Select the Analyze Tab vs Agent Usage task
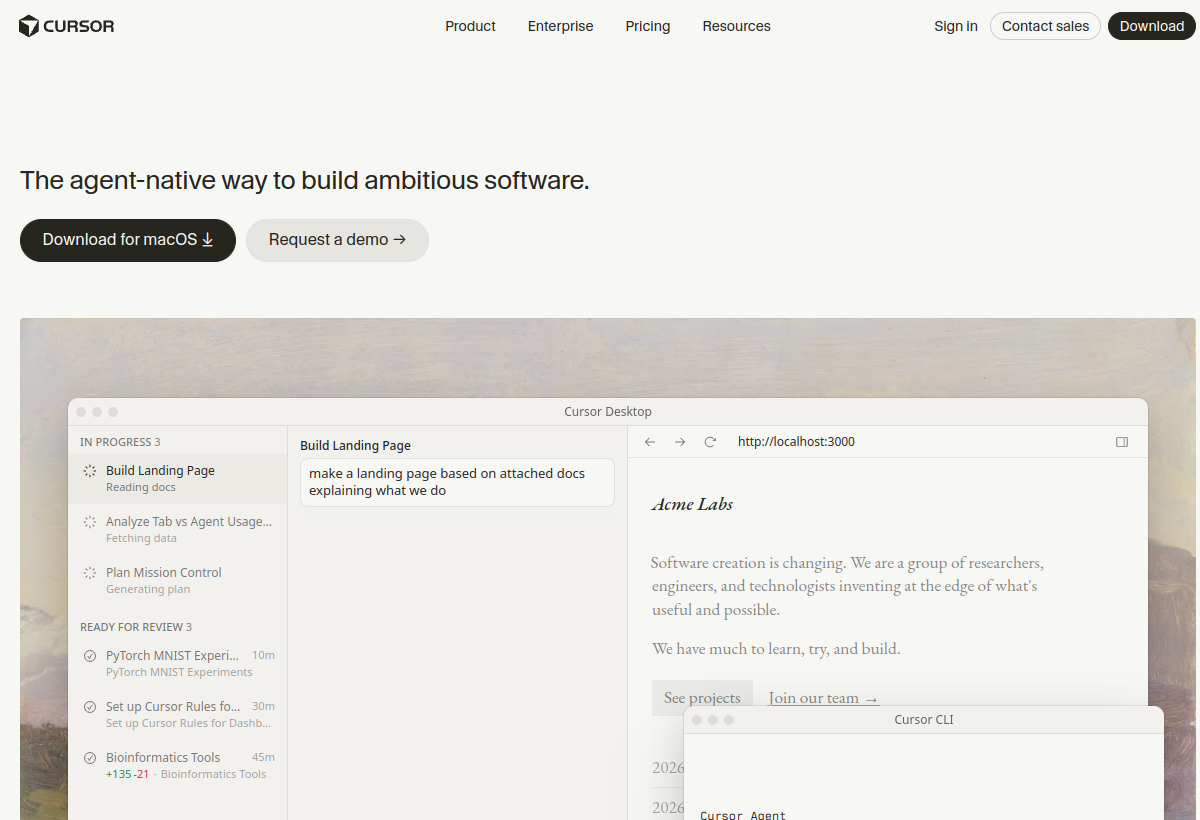 click(x=178, y=529)
